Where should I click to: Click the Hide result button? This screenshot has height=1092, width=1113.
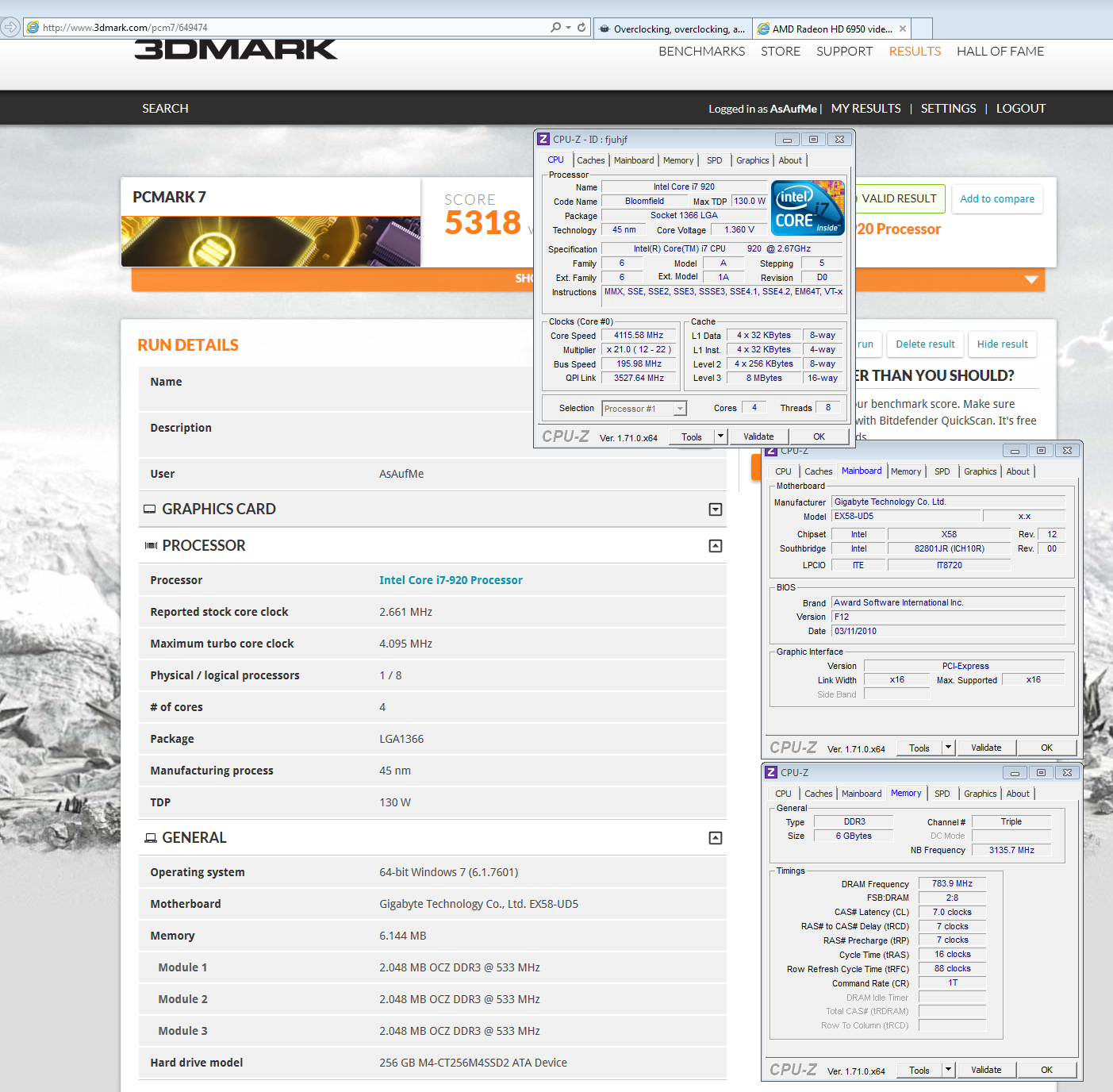pyautogui.click(x=1002, y=344)
